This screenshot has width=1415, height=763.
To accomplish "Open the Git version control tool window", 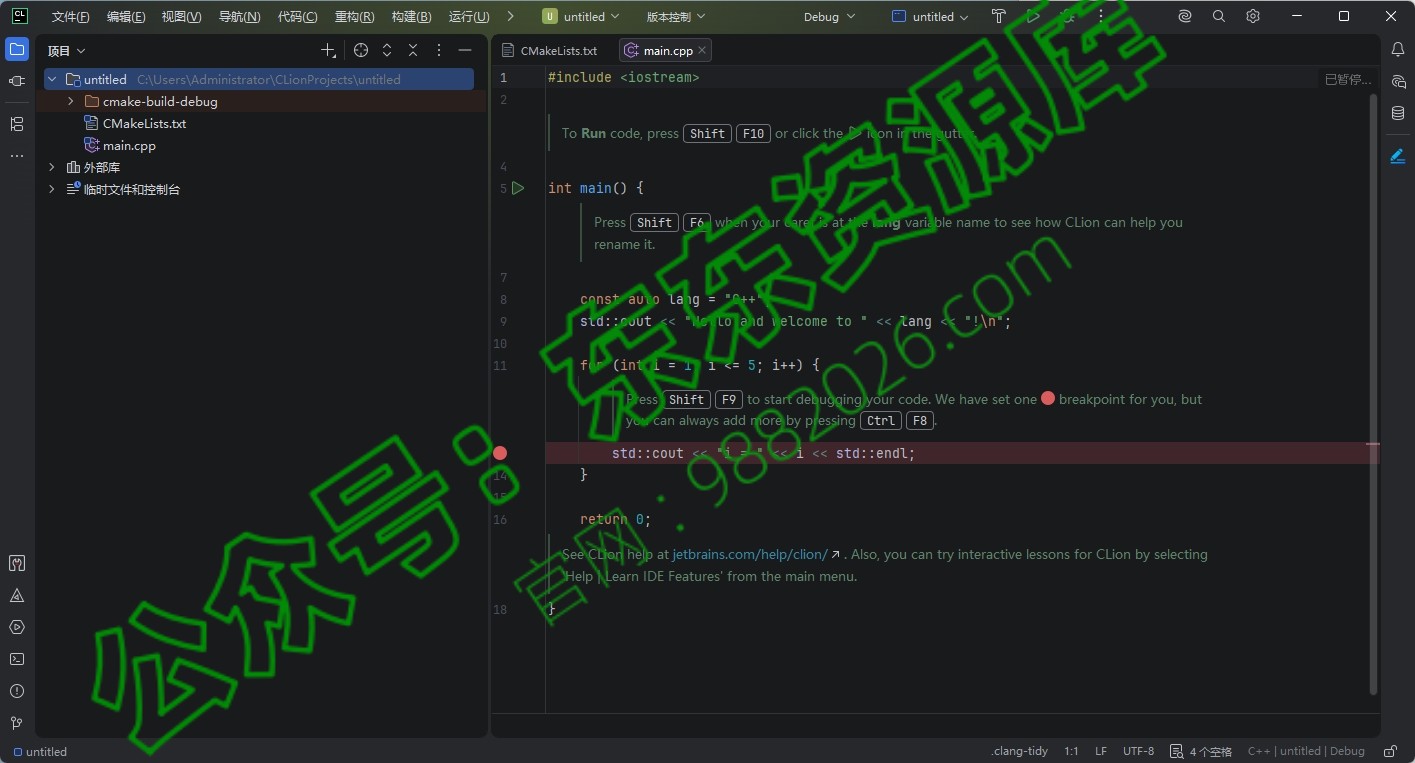I will point(16,723).
